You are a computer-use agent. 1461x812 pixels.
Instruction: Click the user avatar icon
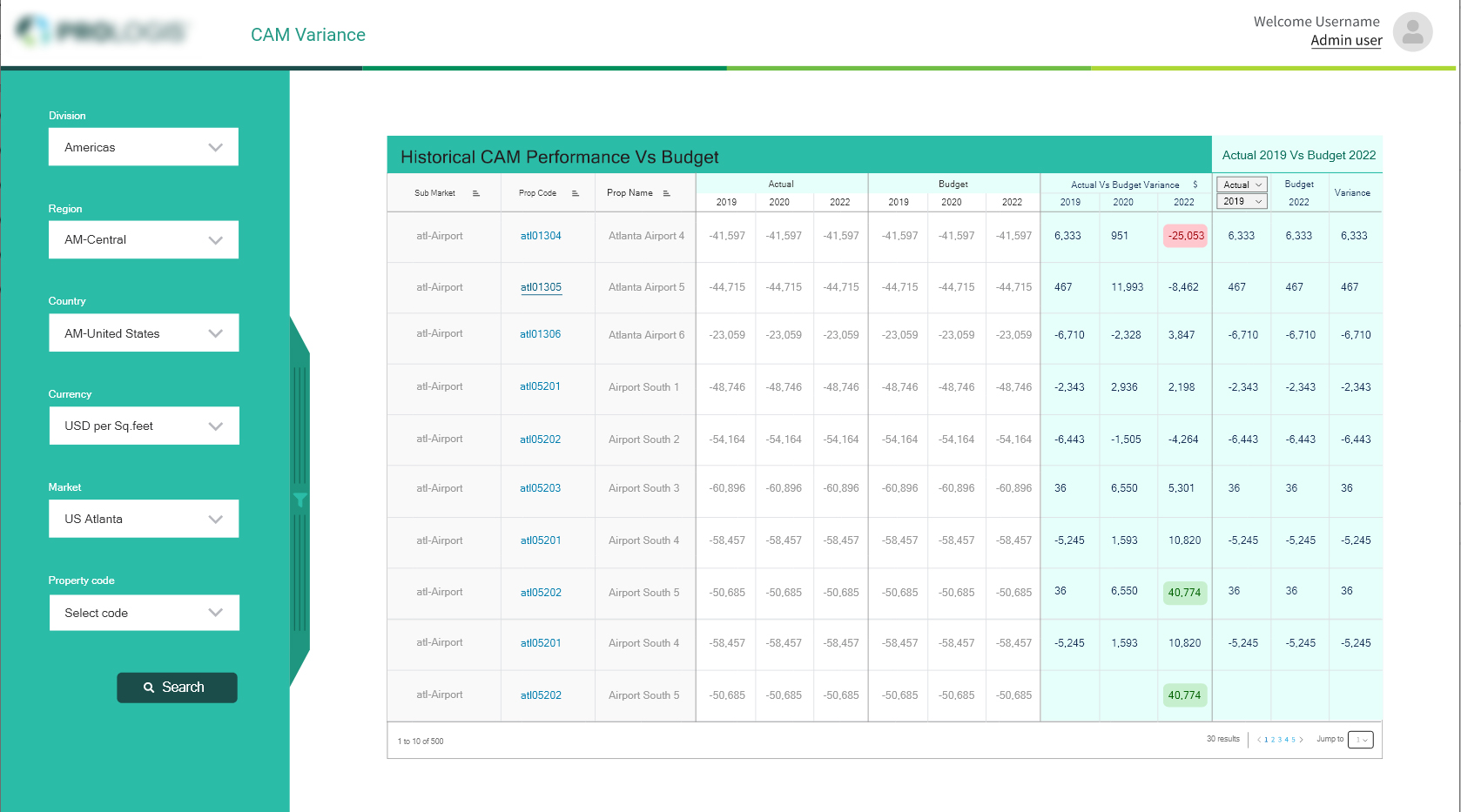[1412, 32]
